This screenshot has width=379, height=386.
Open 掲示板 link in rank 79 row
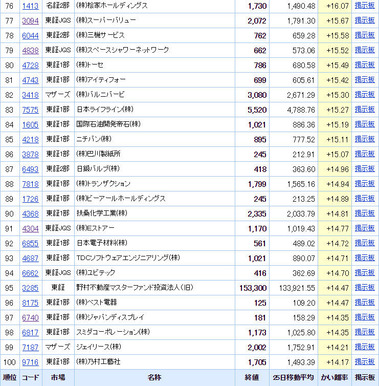coord(365,50)
